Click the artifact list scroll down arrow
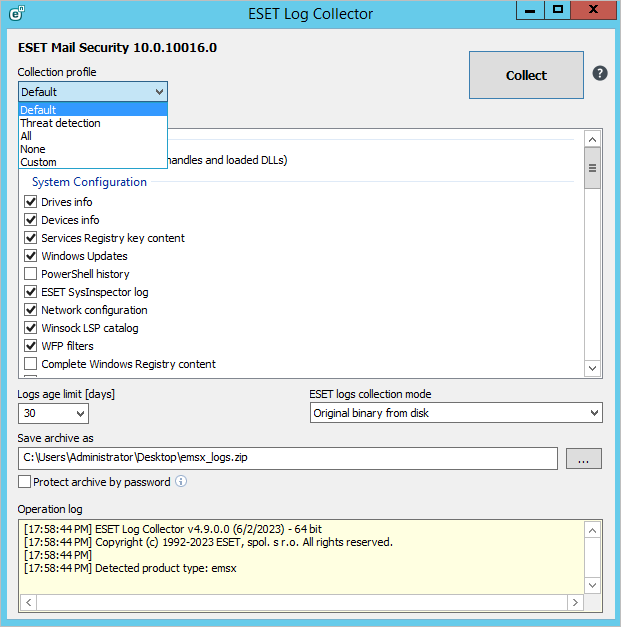 tap(592, 369)
